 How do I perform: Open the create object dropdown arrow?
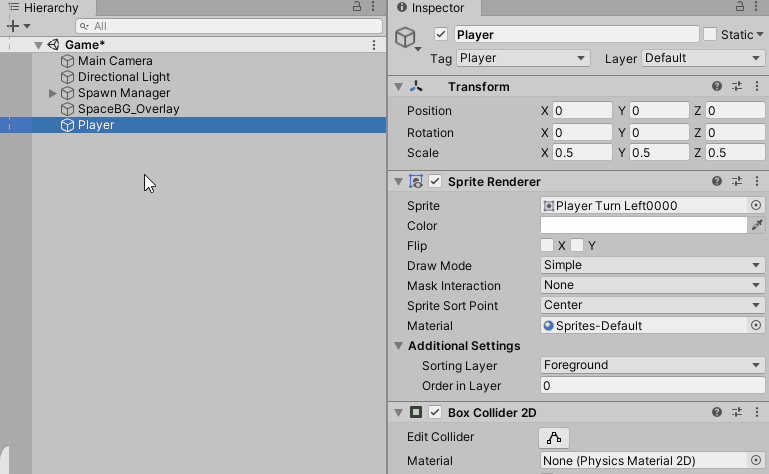tap(27, 26)
